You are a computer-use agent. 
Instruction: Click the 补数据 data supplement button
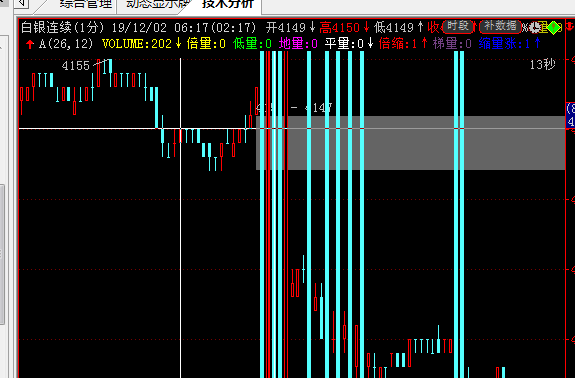[x=500, y=26]
